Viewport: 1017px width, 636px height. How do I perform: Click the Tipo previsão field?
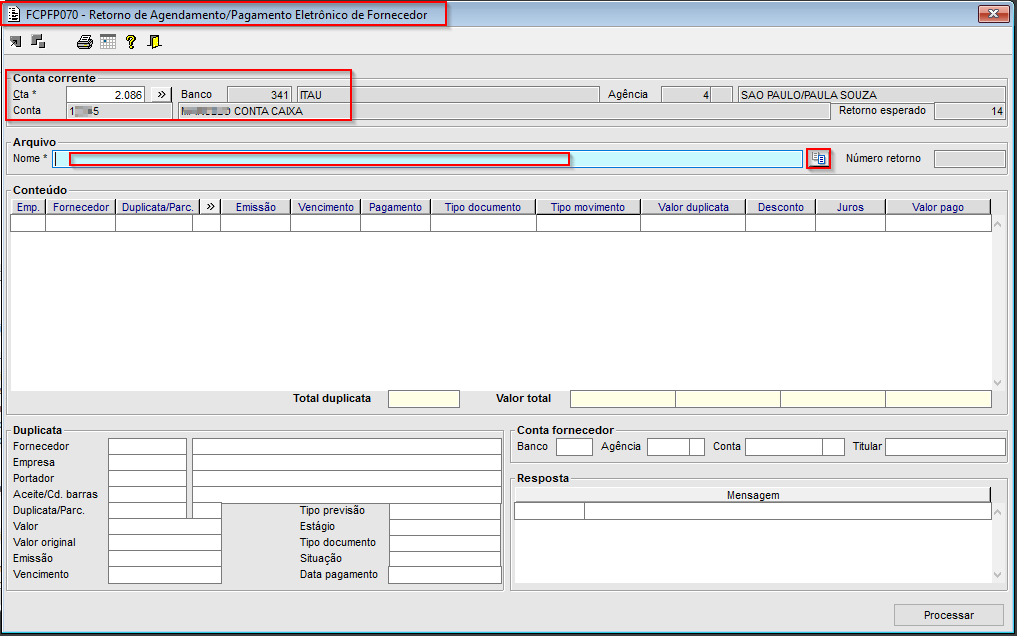(x=445, y=510)
